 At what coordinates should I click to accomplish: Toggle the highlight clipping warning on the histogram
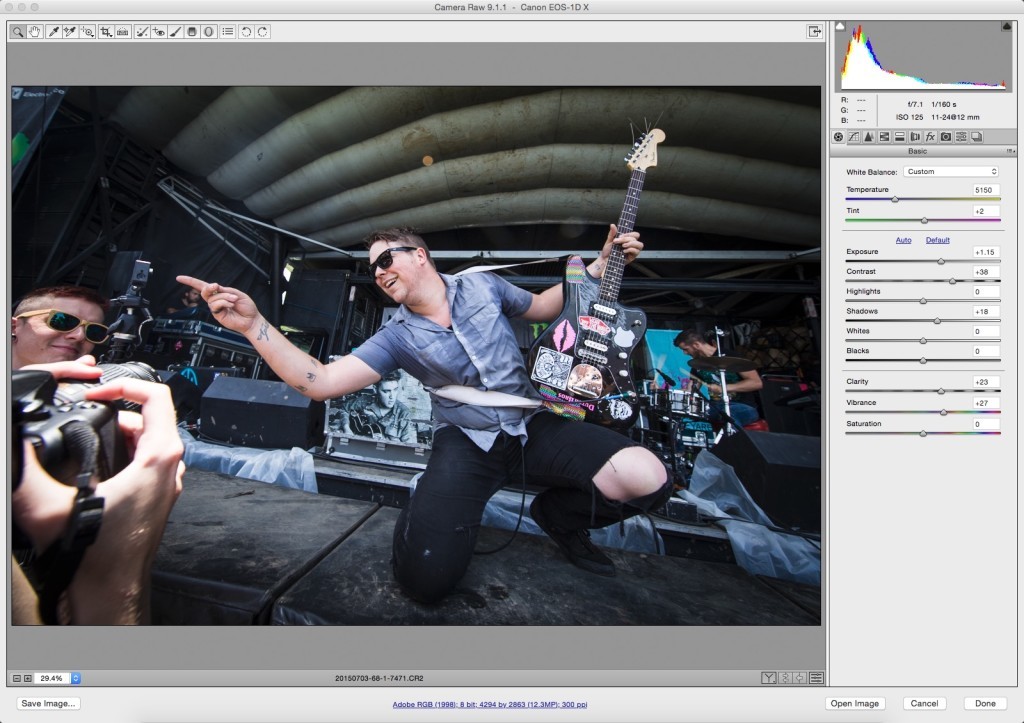coord(1008,27)
